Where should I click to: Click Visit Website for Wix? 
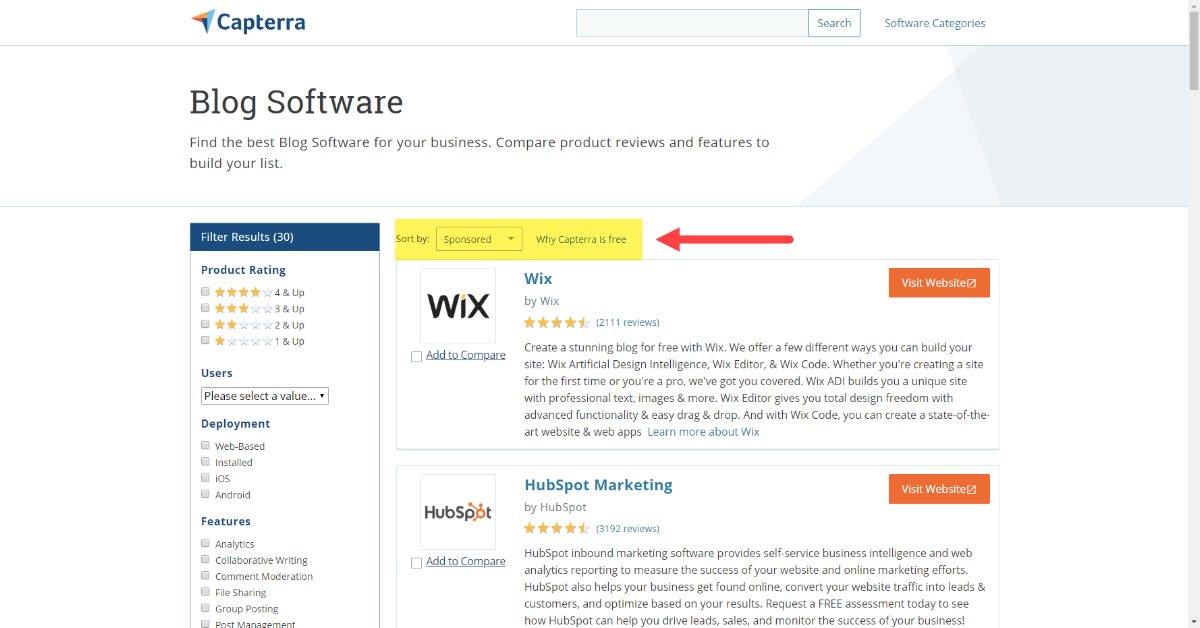coord(939,283)
